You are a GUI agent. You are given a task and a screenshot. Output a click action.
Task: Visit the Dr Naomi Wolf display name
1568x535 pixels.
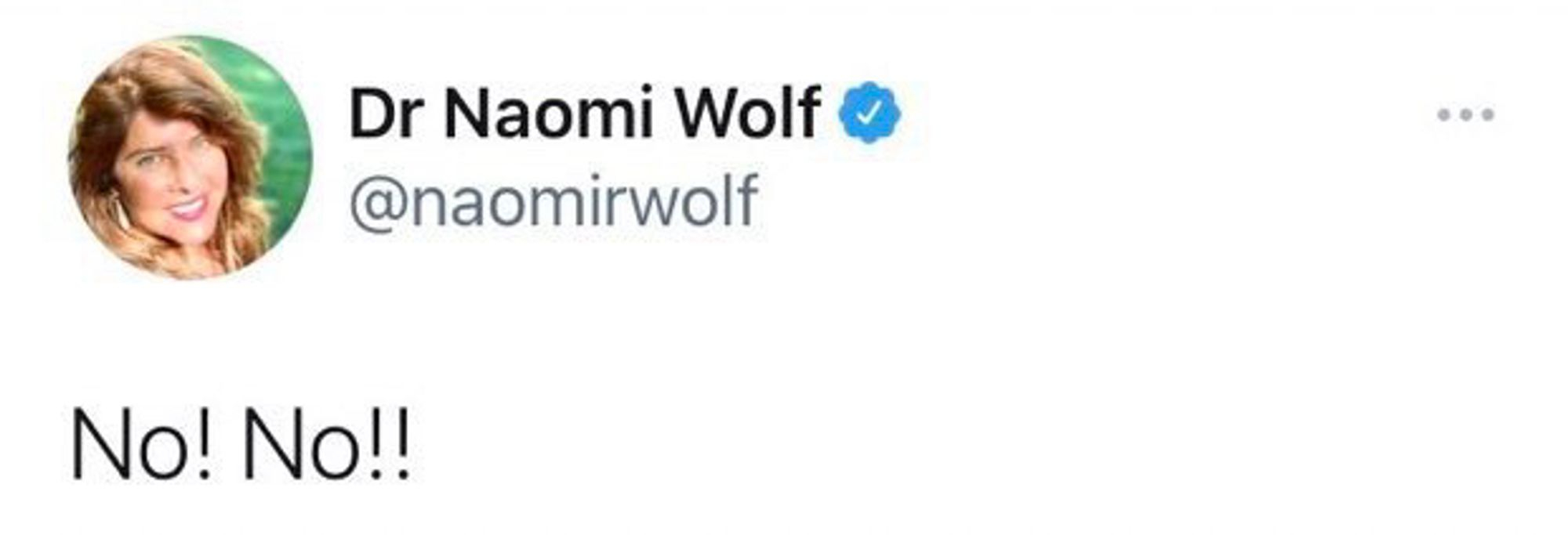(x=585, y=113)
